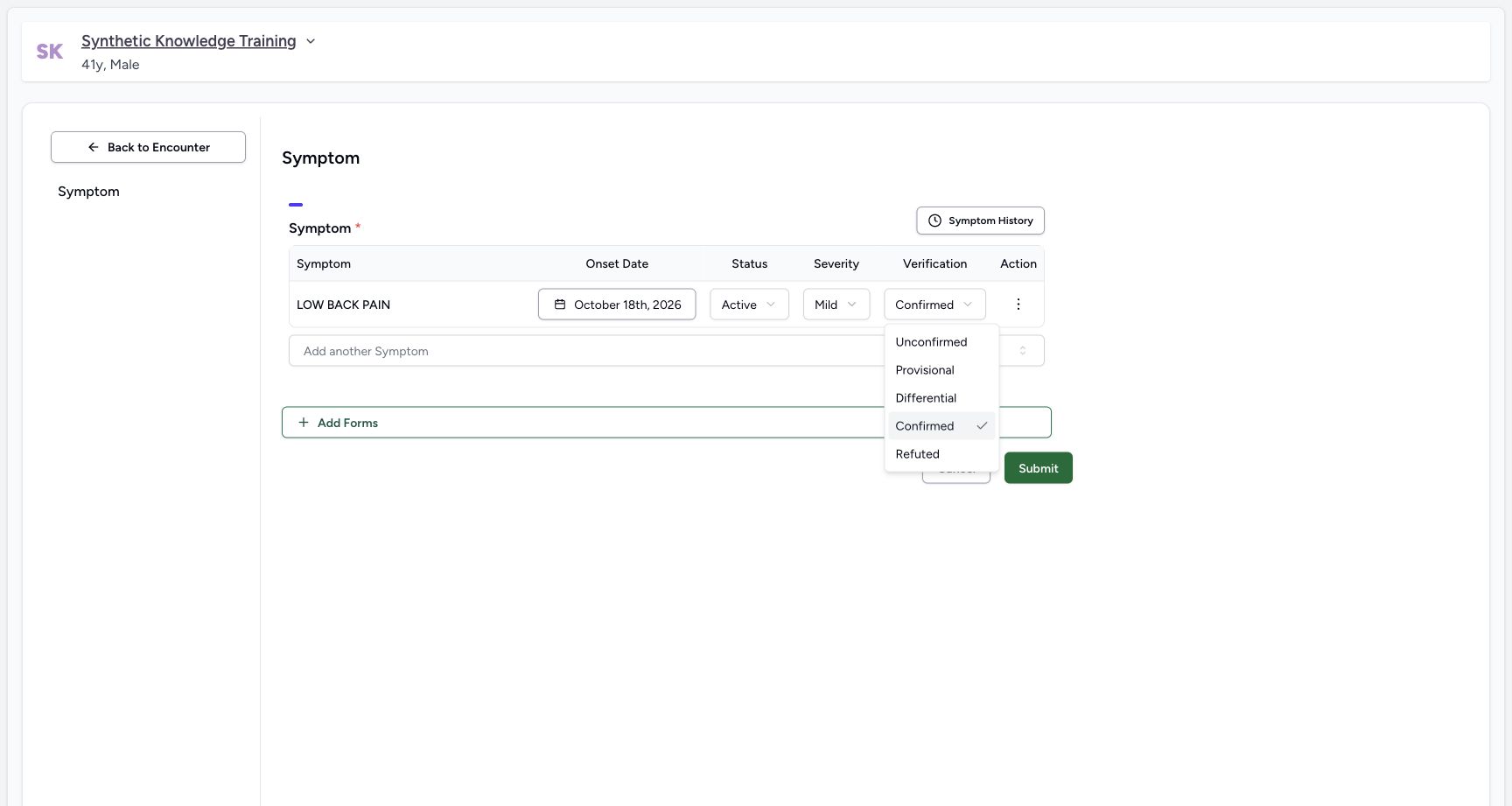
Task: Choose Provisional verification option
Action: coord(941,370)
